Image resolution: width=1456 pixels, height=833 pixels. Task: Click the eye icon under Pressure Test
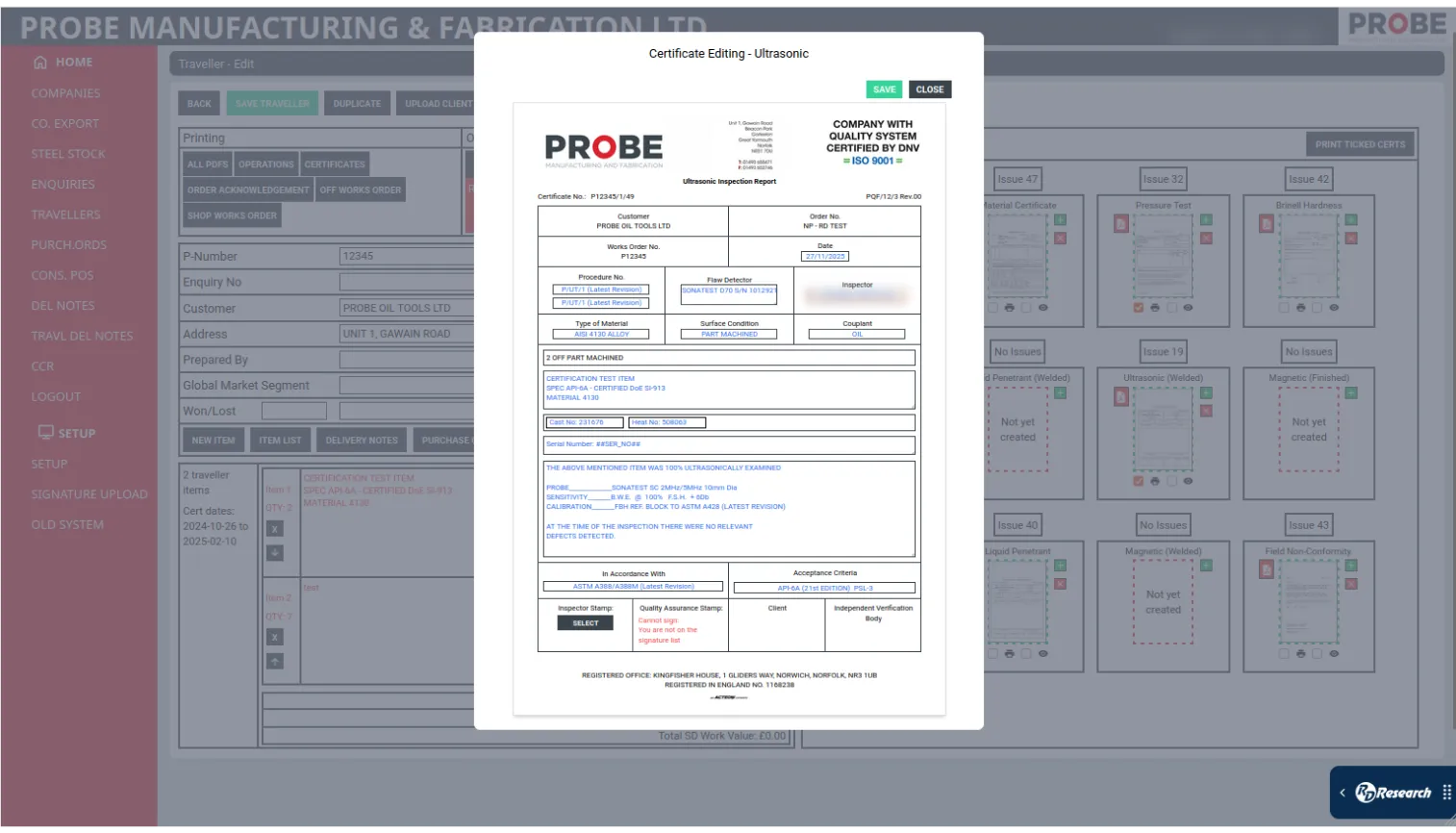[x=1188, y=308]
